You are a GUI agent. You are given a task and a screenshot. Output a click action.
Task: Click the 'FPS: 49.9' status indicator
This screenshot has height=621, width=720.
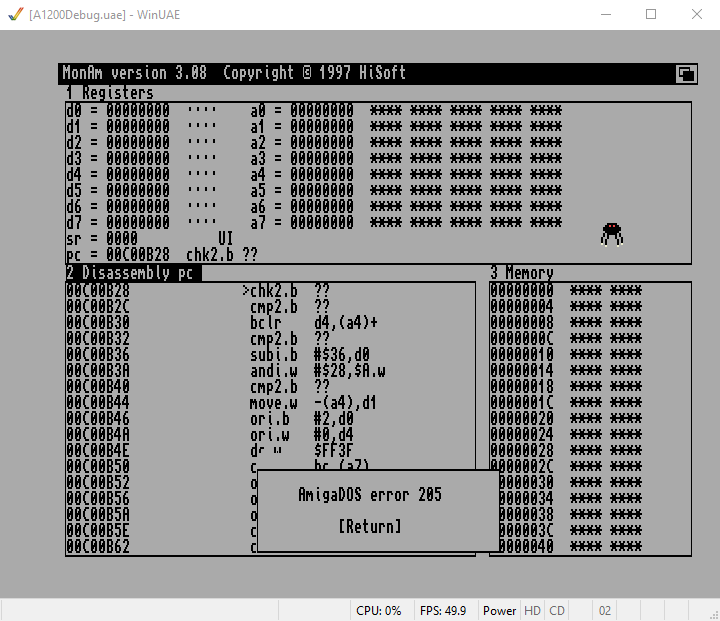[x=443, y=610]
